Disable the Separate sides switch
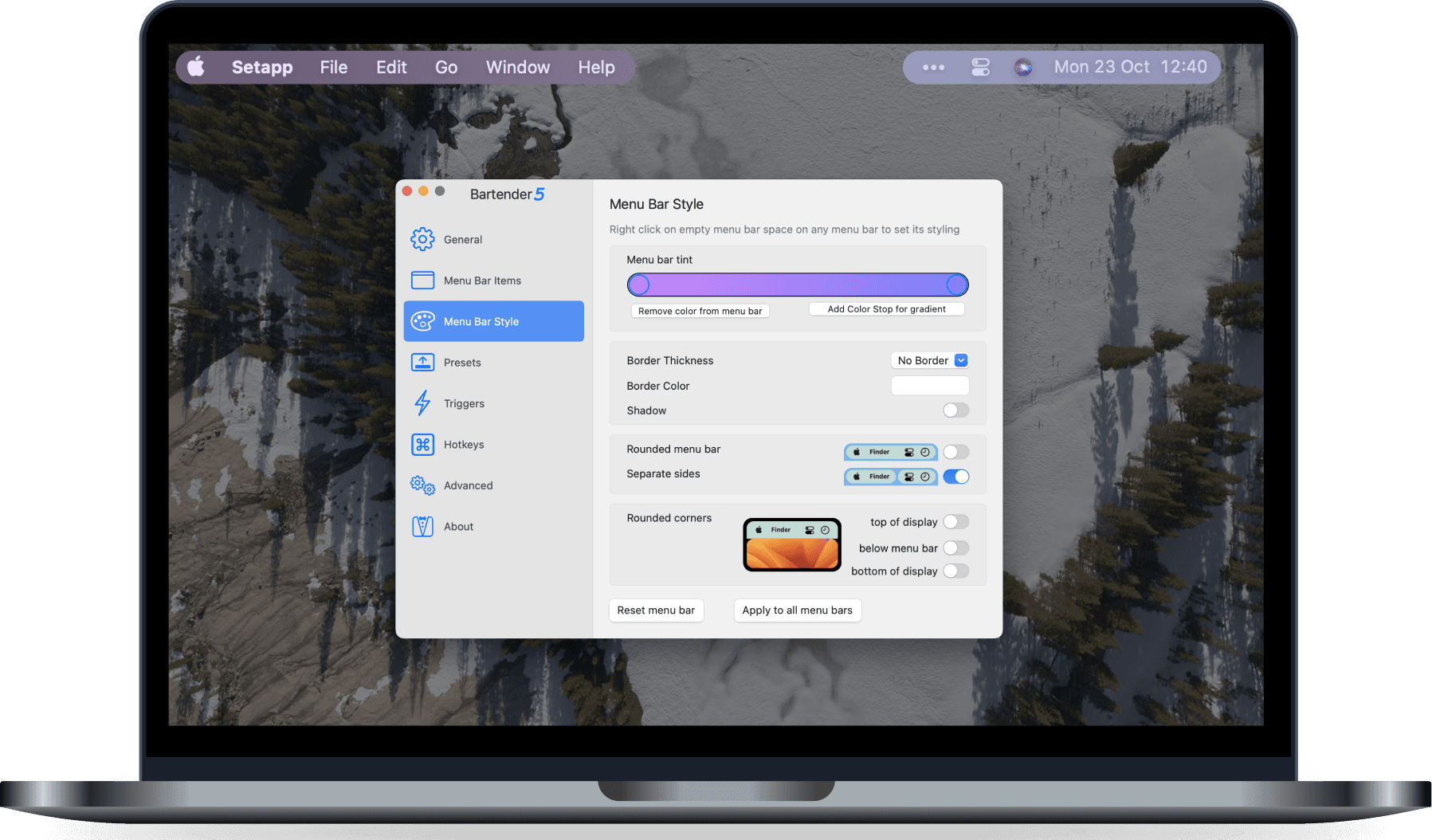 [956, 477]
